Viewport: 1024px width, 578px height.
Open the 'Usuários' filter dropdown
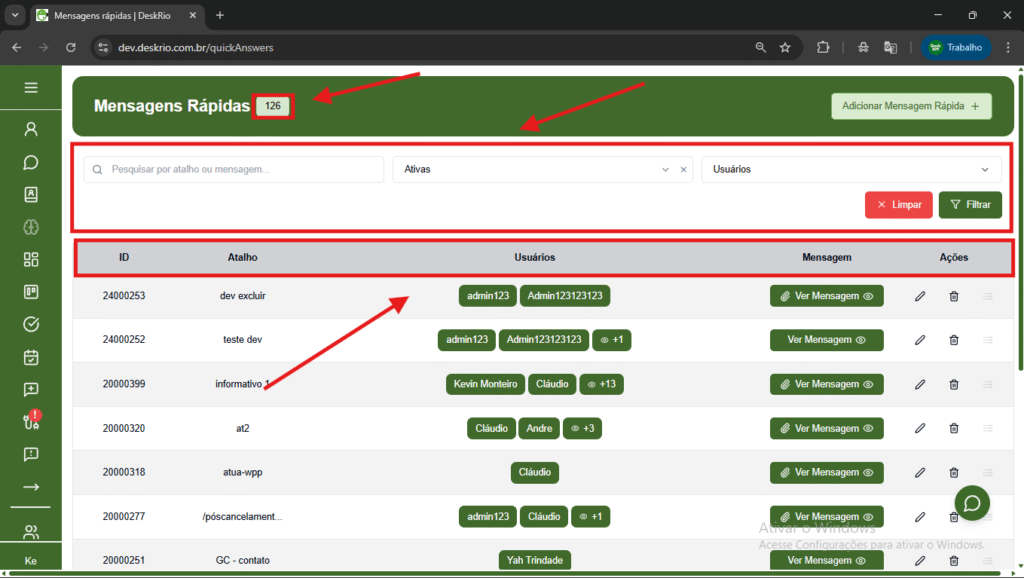coord(851,170)
